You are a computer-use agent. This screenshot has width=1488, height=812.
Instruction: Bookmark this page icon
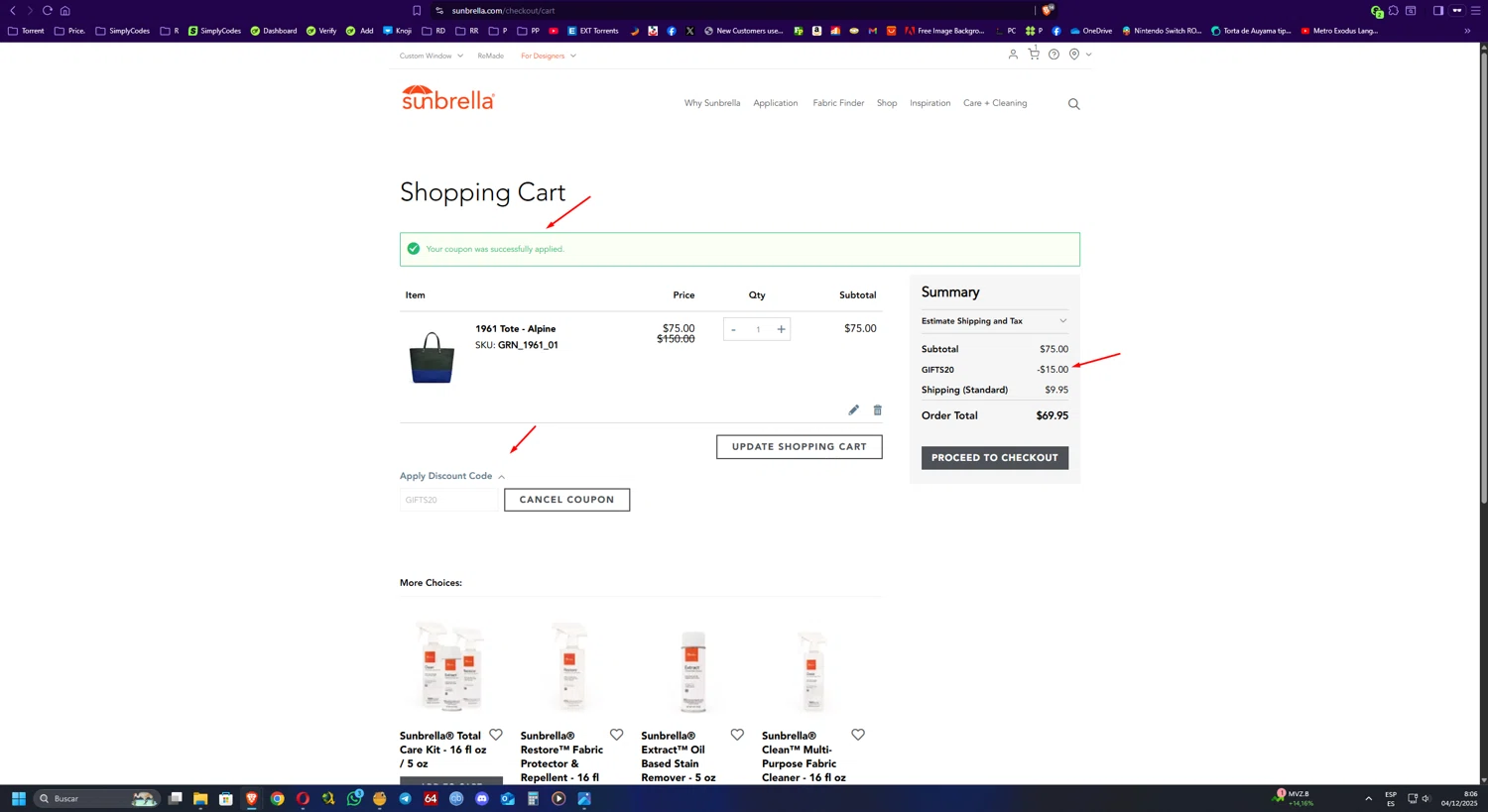(417, 10)
